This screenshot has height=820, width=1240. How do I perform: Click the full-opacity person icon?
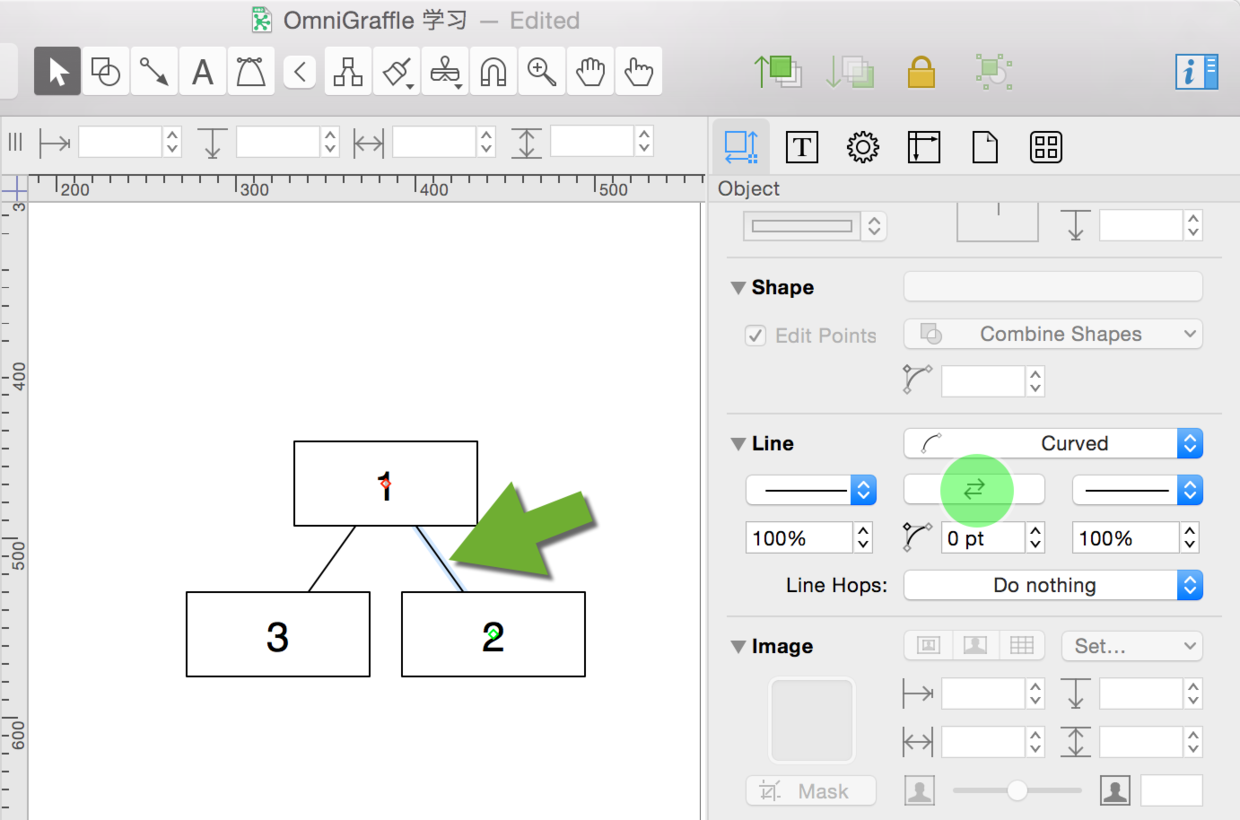(x=1115, y=791)
